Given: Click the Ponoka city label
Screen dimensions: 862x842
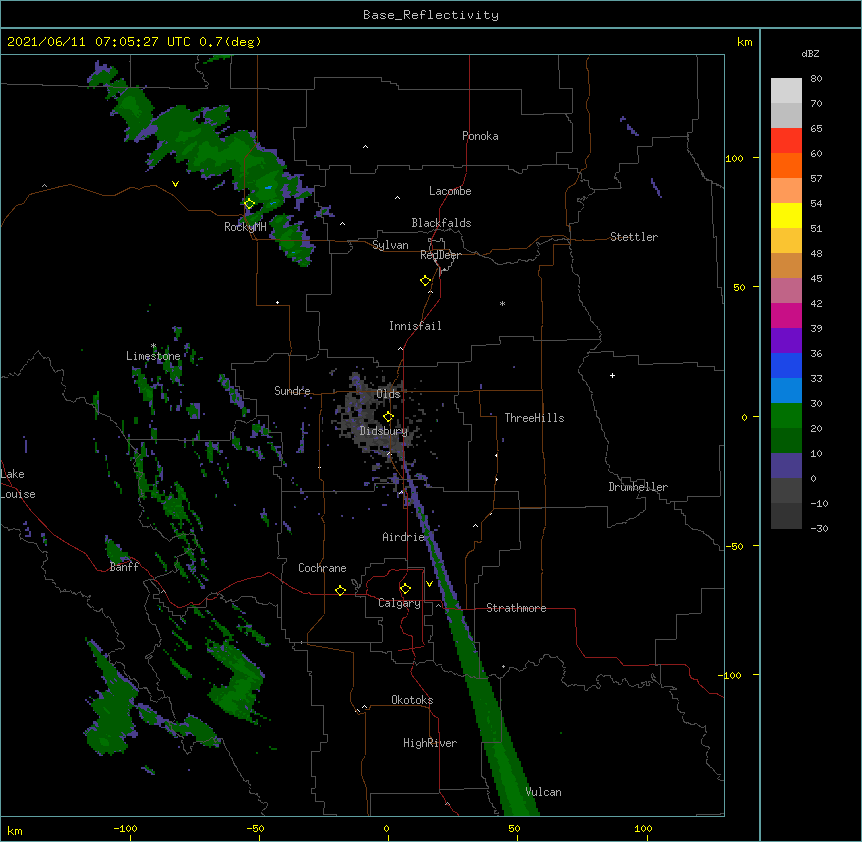Looking at the screenshot, I should 480,136.
